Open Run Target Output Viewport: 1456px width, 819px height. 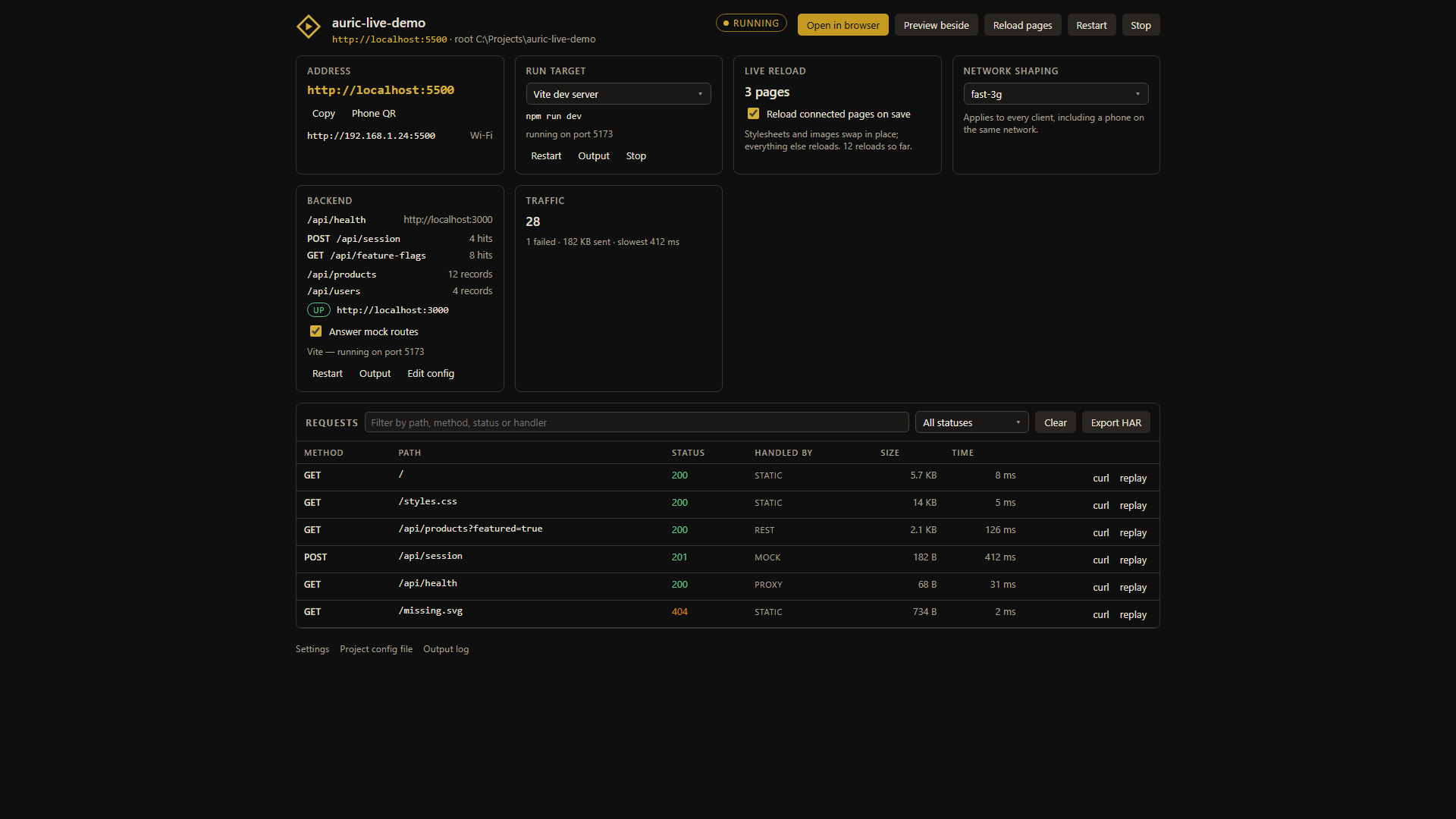(594, 155)
